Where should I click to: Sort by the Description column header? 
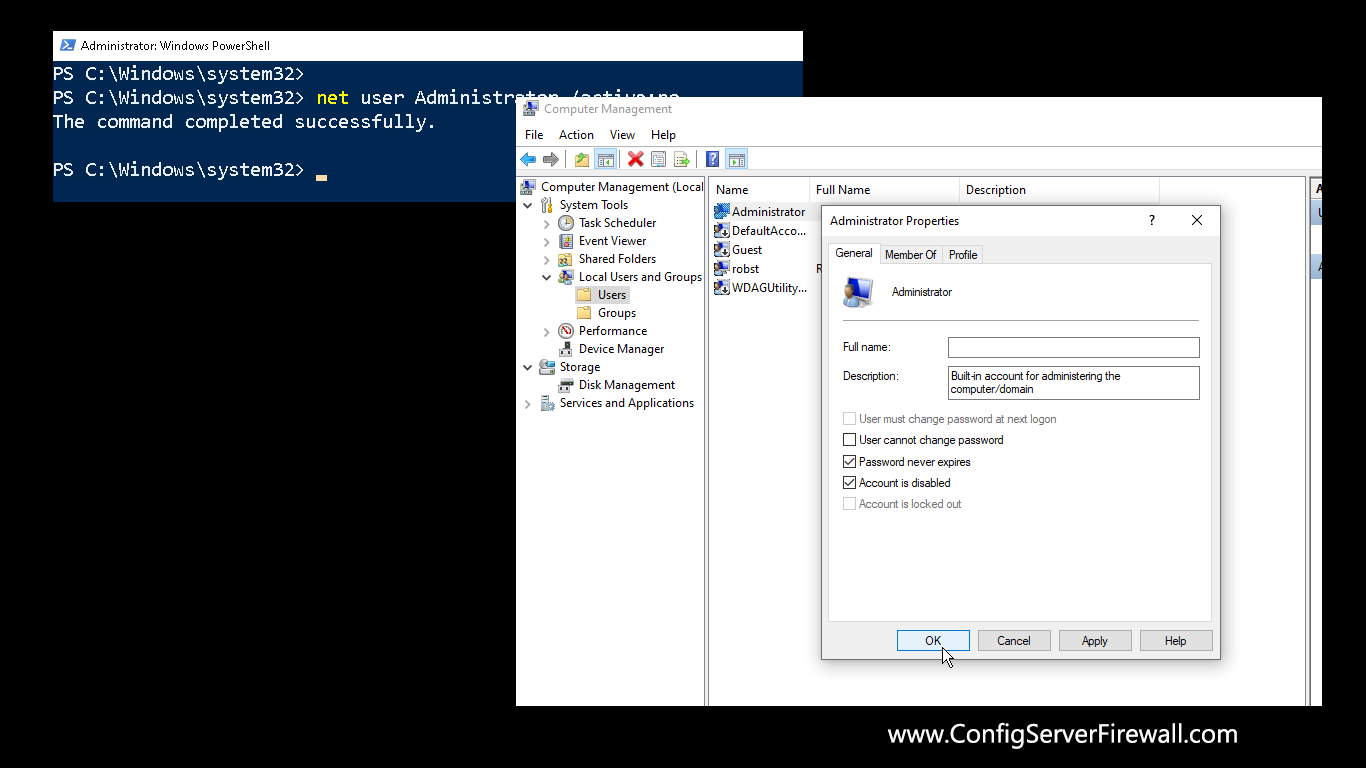(1059, 190)
